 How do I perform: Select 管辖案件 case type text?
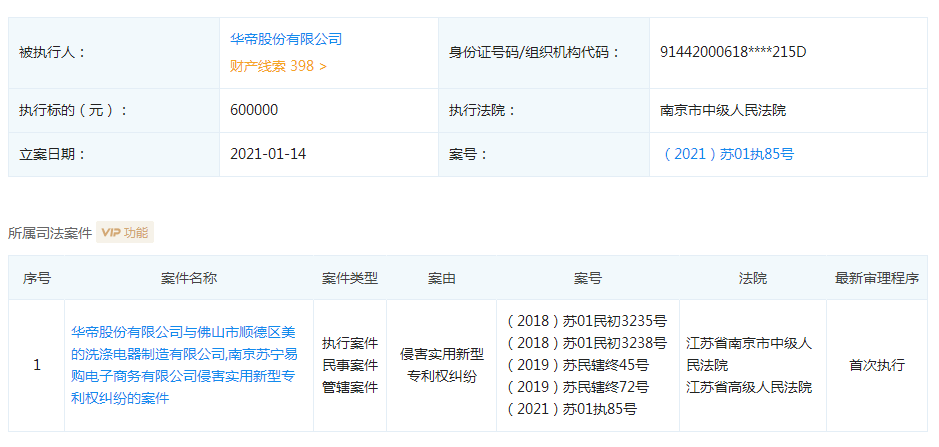tap(350, 387)
